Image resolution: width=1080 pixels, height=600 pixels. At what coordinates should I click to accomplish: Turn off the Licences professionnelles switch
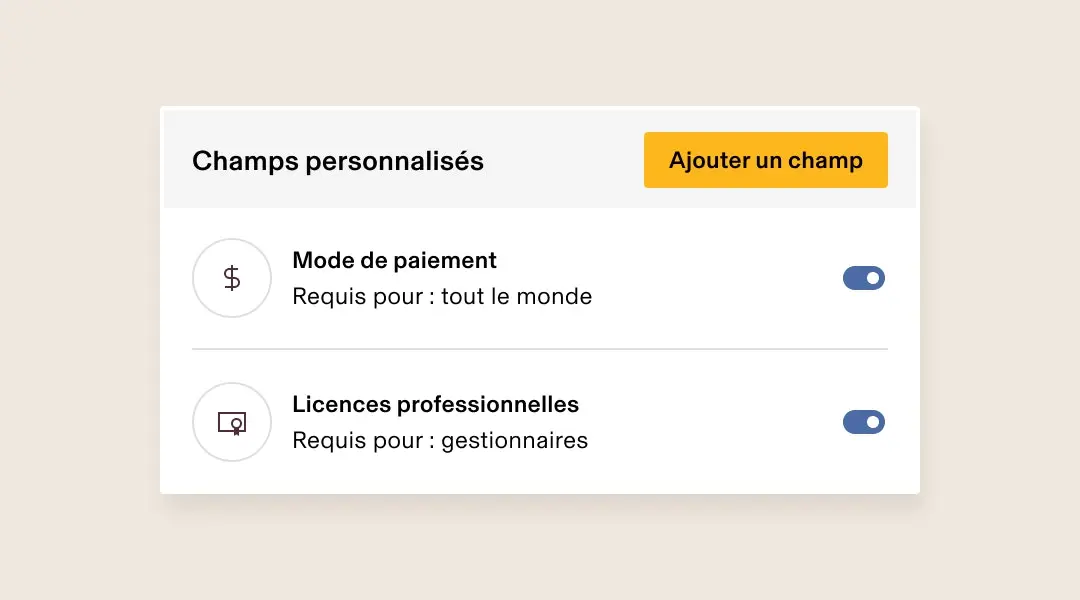pos(863,422)
